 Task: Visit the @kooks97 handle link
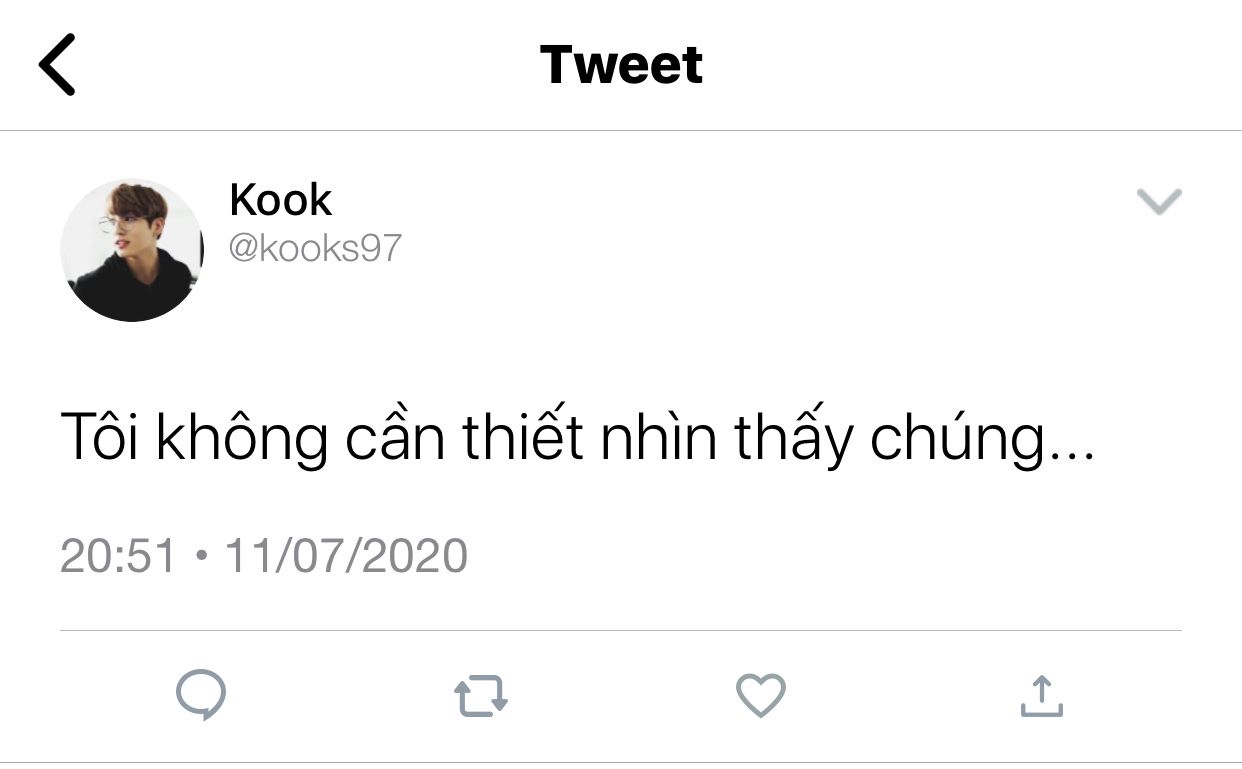click(x=315, y=247)
